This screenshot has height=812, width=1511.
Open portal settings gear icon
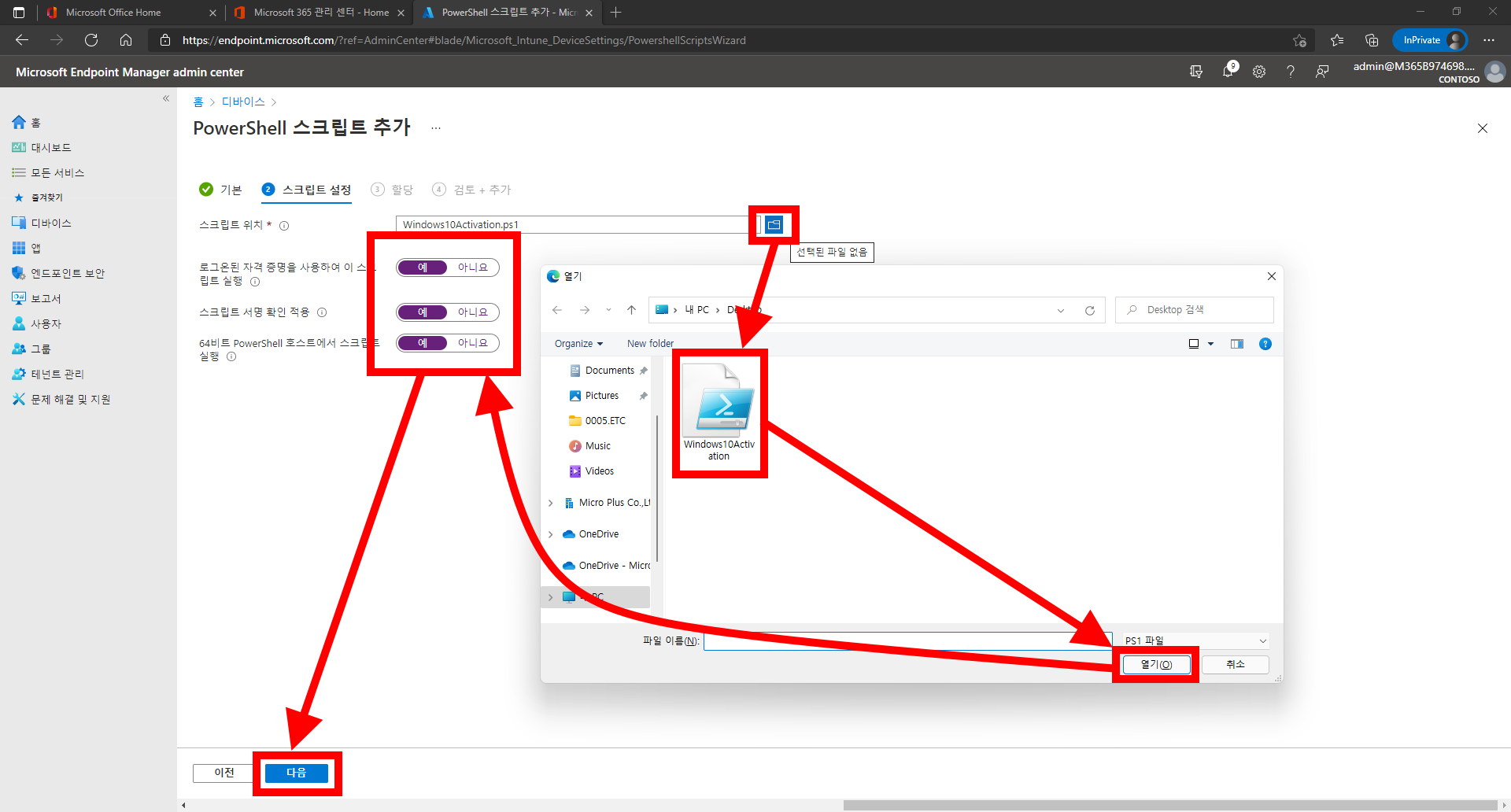tap(1259, 72)
